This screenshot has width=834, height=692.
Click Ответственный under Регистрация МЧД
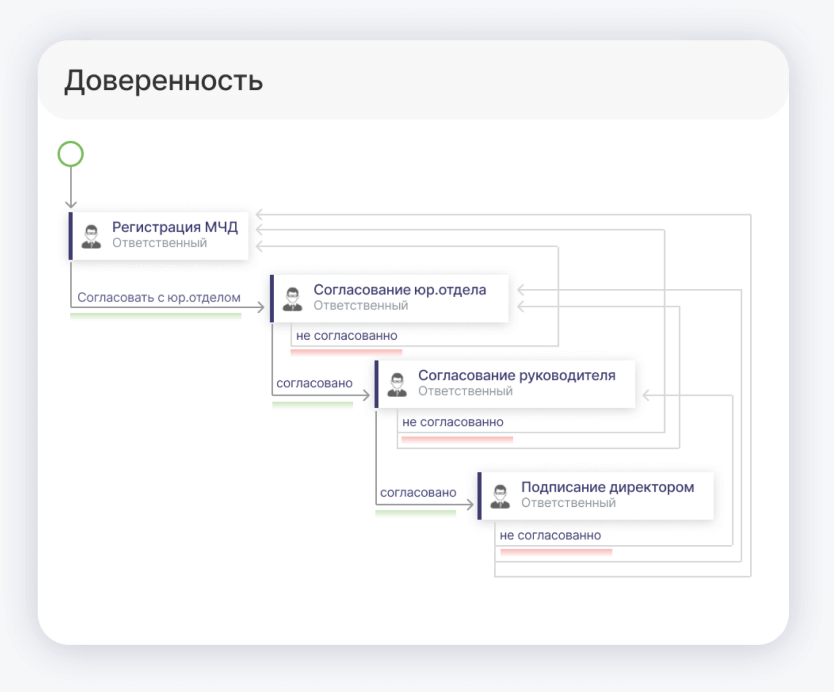point(159,243)
